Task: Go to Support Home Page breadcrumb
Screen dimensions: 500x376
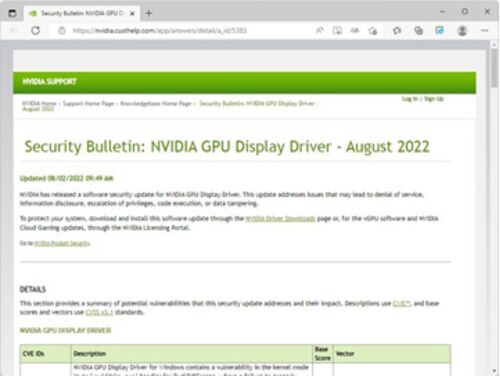Action: point(88,104)
